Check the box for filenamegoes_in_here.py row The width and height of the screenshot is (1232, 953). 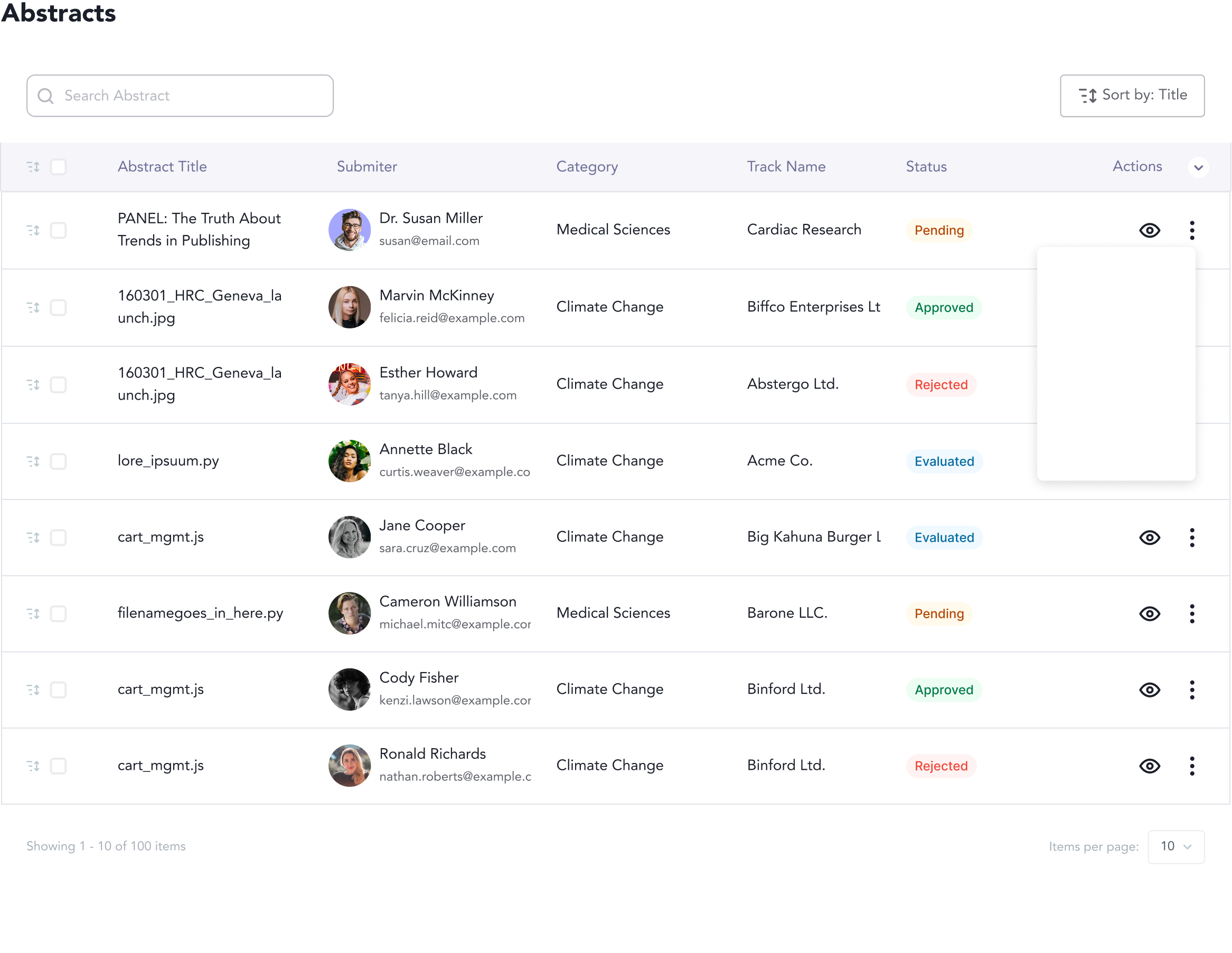point(58,614)
